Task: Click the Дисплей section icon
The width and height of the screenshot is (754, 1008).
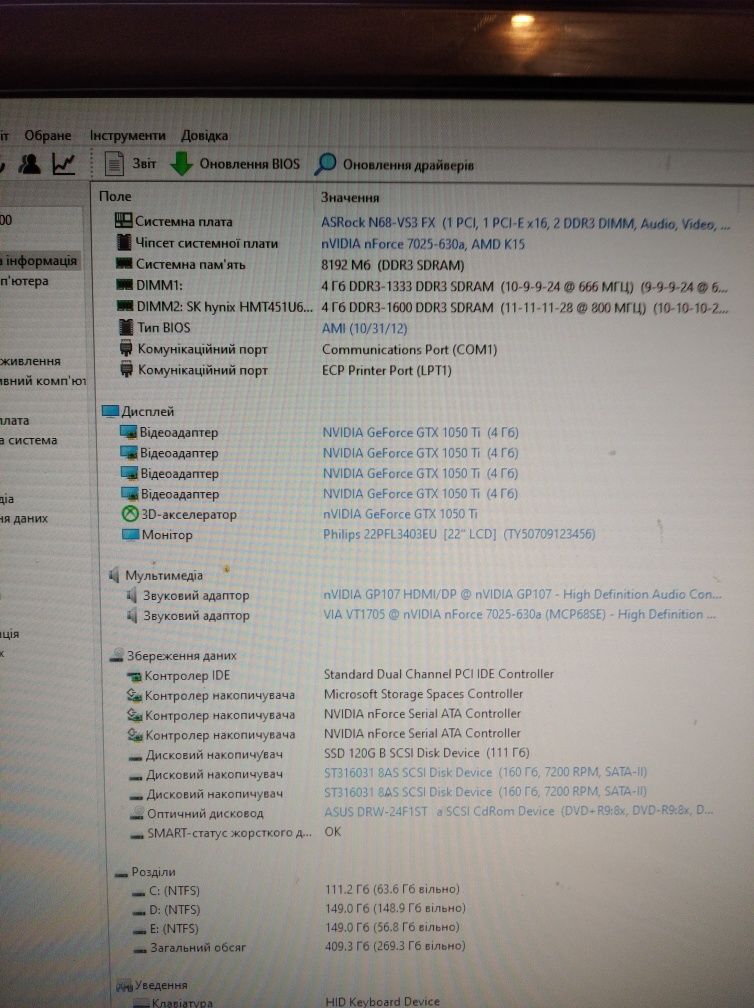Action: click(110, 411)
